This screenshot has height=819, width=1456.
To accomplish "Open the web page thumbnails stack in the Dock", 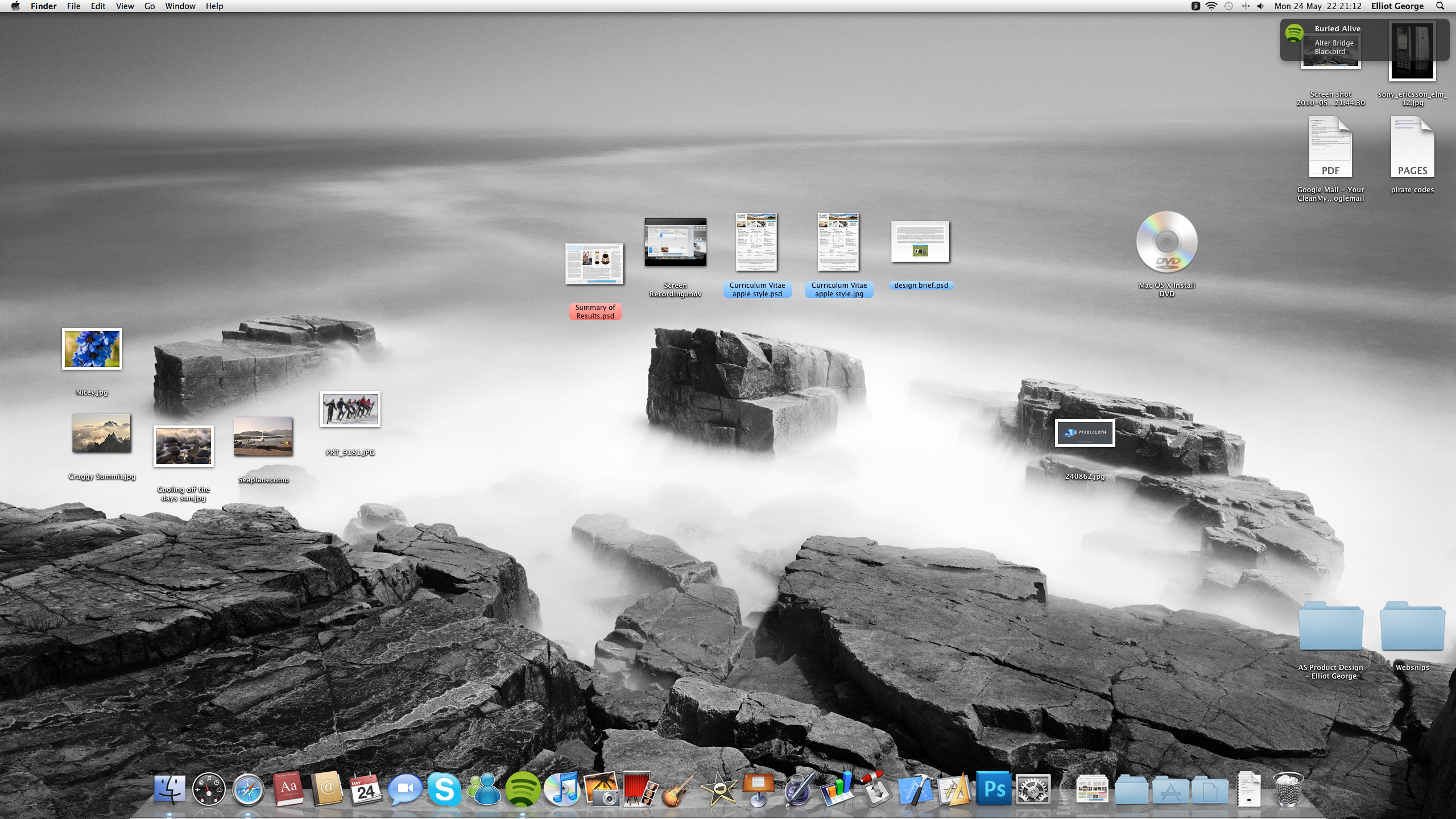I will point(1092,789).
